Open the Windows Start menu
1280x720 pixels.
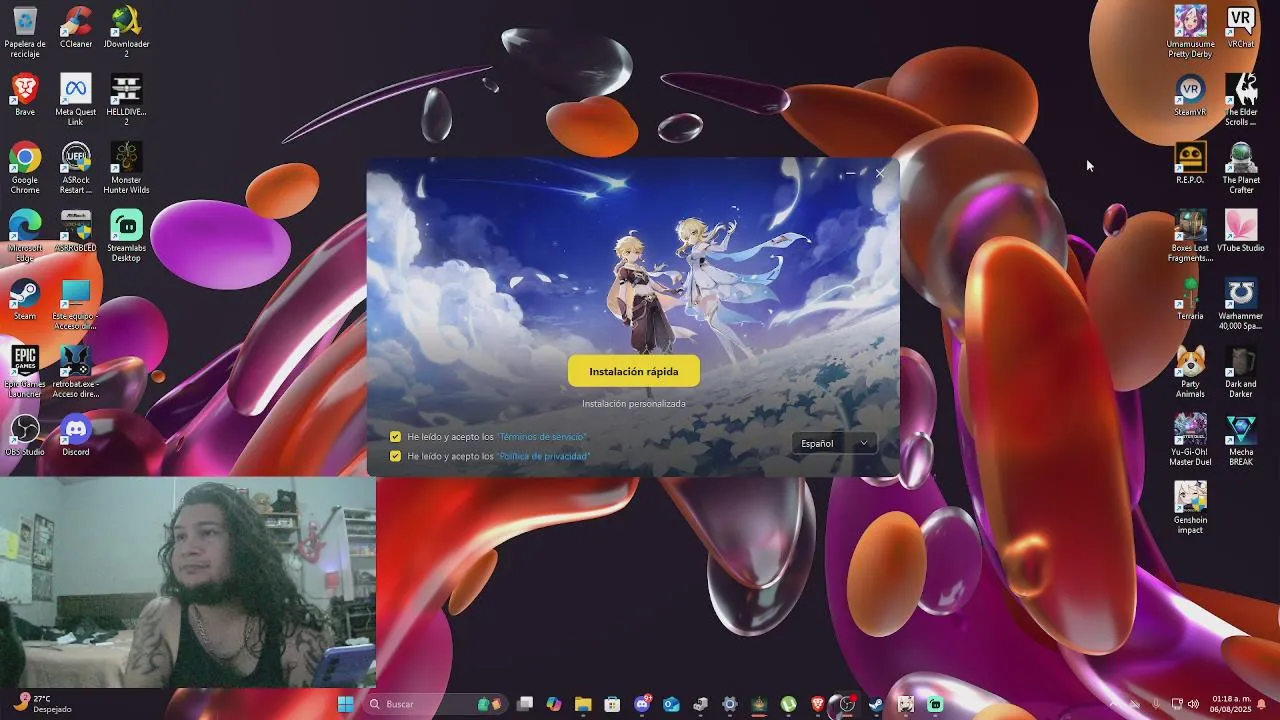pos(346,704)
